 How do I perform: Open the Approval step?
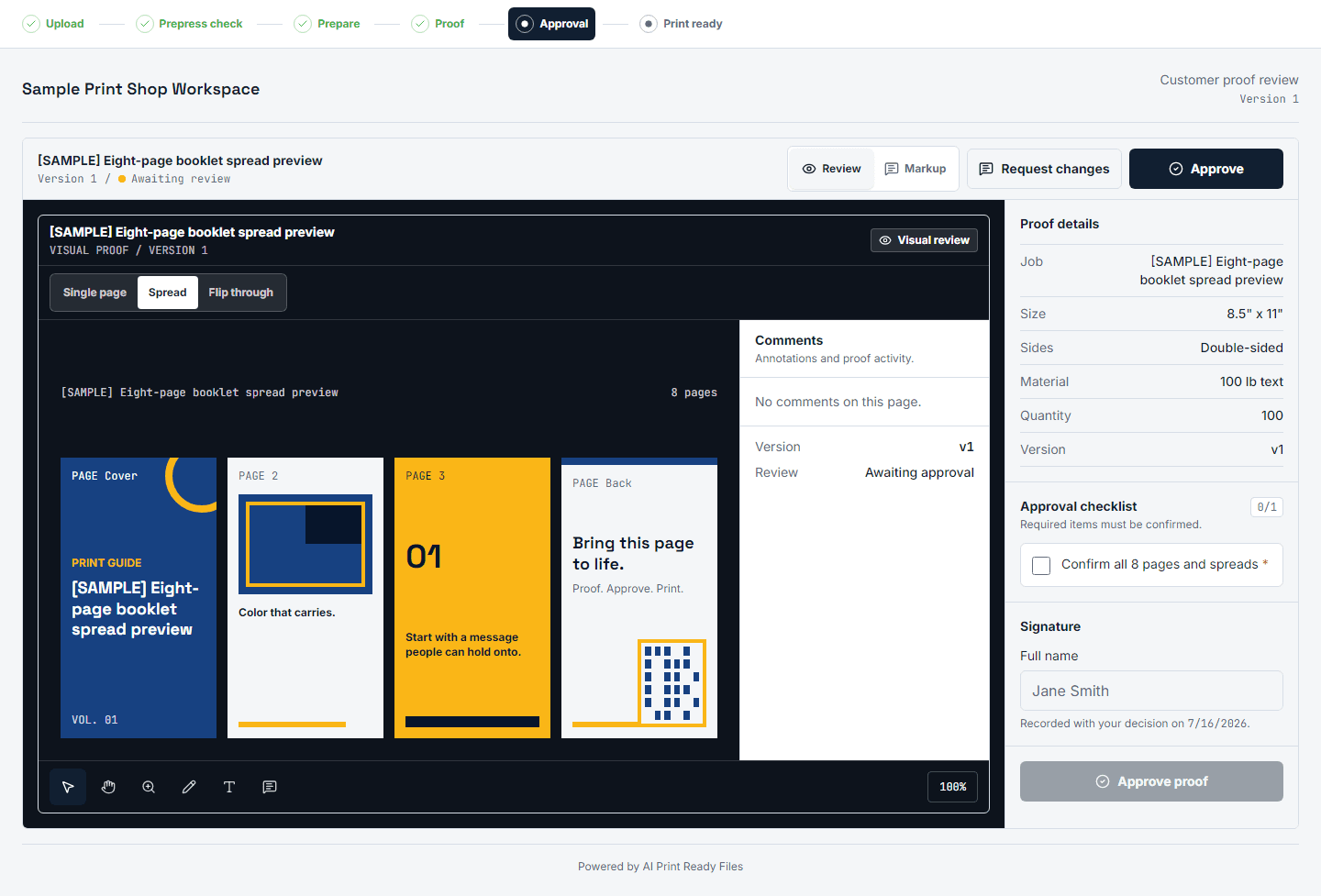(551, 24)
